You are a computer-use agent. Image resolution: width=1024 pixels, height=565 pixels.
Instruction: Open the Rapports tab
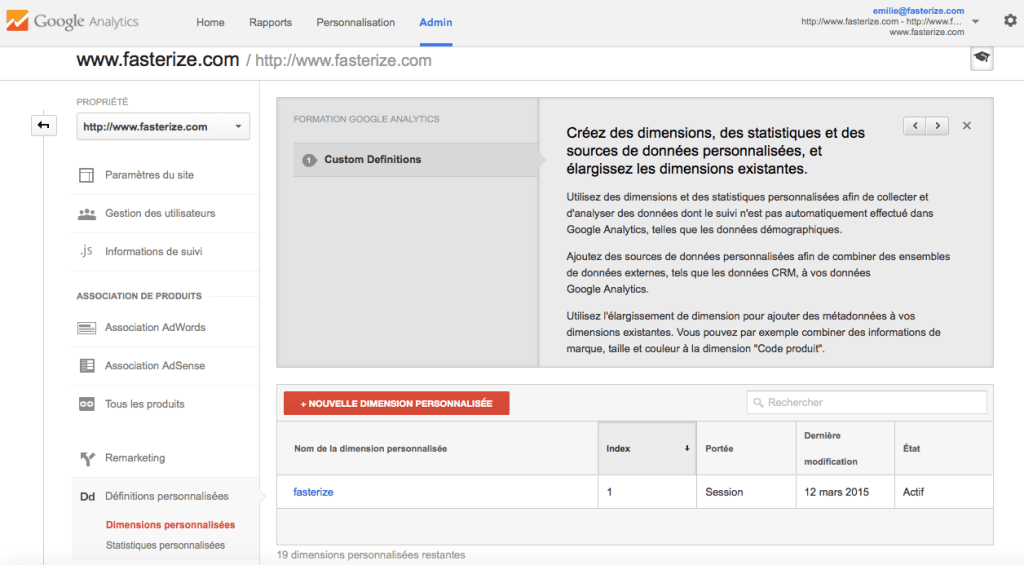click(270, 22)
